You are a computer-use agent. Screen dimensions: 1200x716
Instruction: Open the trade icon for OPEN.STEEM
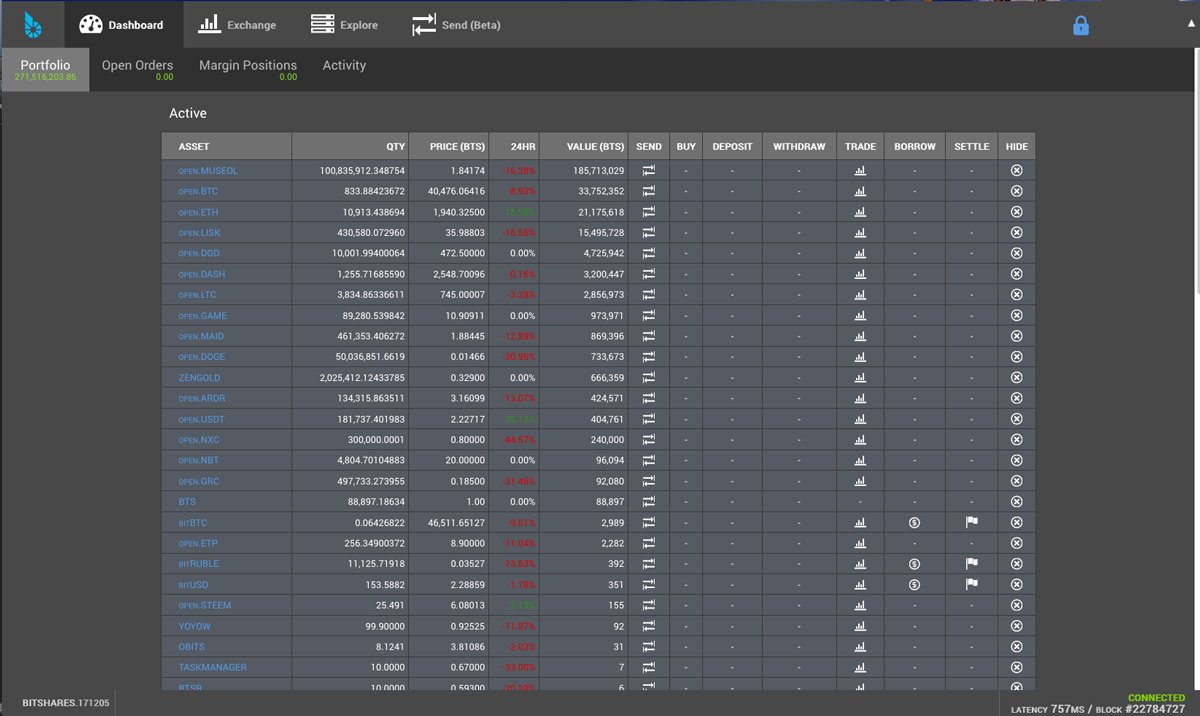tap(859, 605)
